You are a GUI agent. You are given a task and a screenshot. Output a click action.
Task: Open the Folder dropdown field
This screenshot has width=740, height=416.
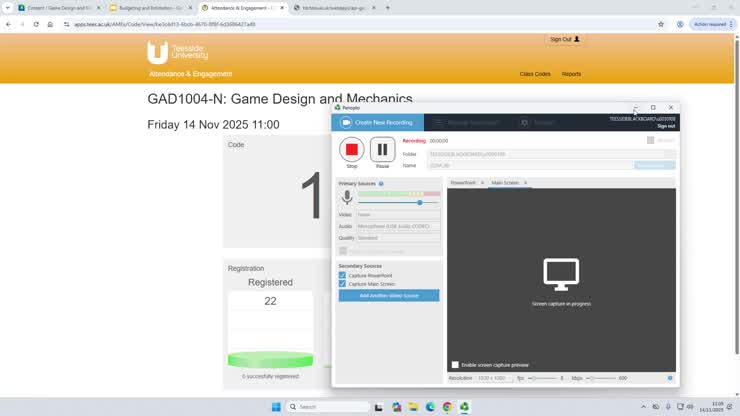point(551,154)
